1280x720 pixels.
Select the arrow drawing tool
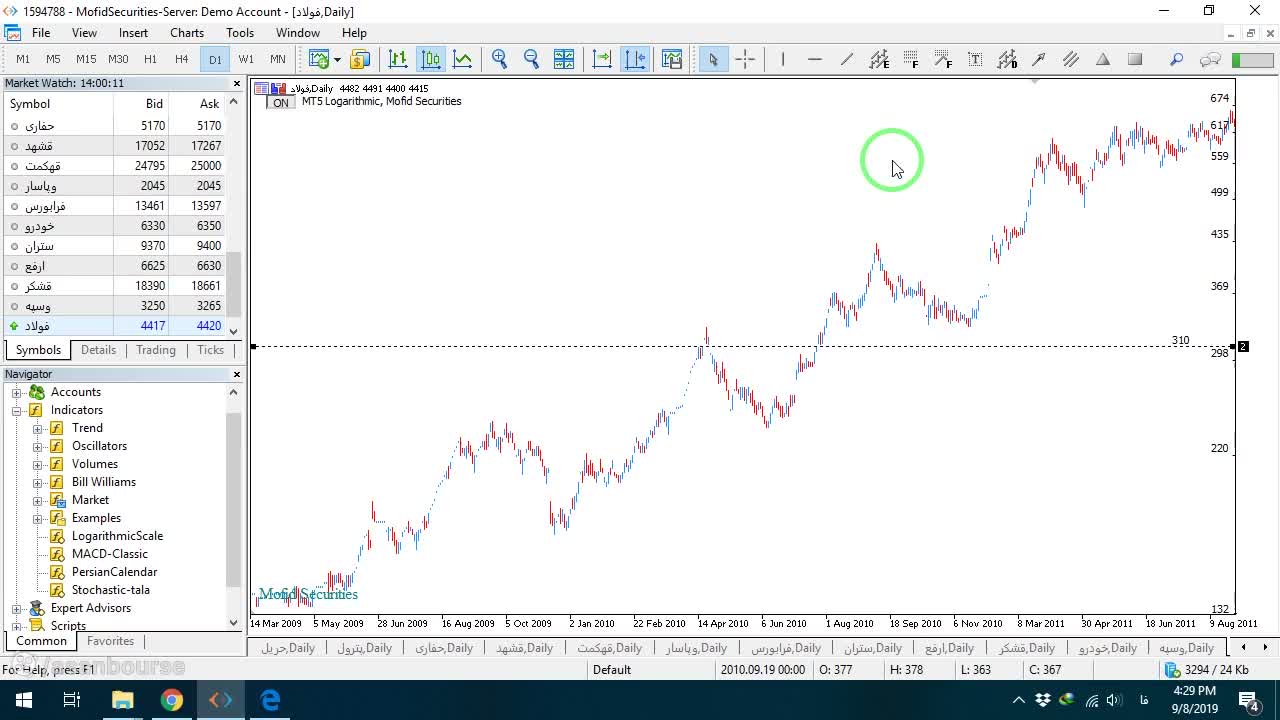[x=1039, y=59]
